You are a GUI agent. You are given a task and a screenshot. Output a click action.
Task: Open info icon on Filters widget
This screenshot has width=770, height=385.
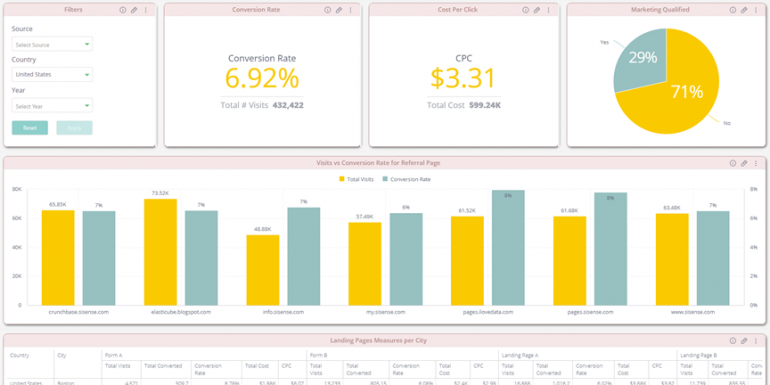122,10
